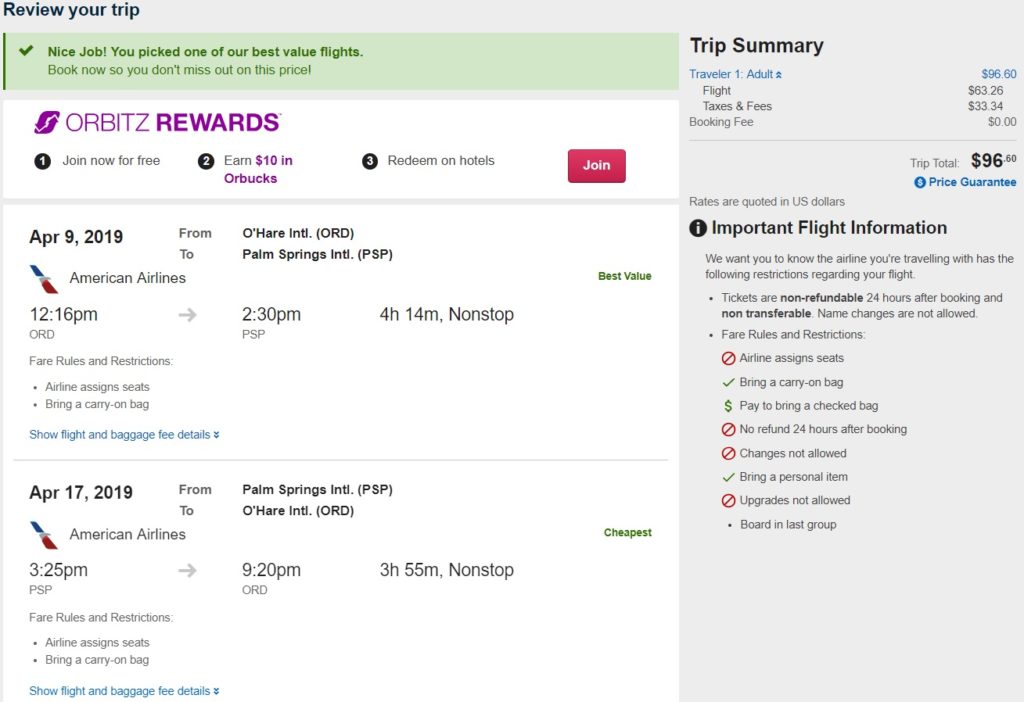Click the Cheapest label on return flight
This screenshot has width=1024, height=702.
[627, 533]
